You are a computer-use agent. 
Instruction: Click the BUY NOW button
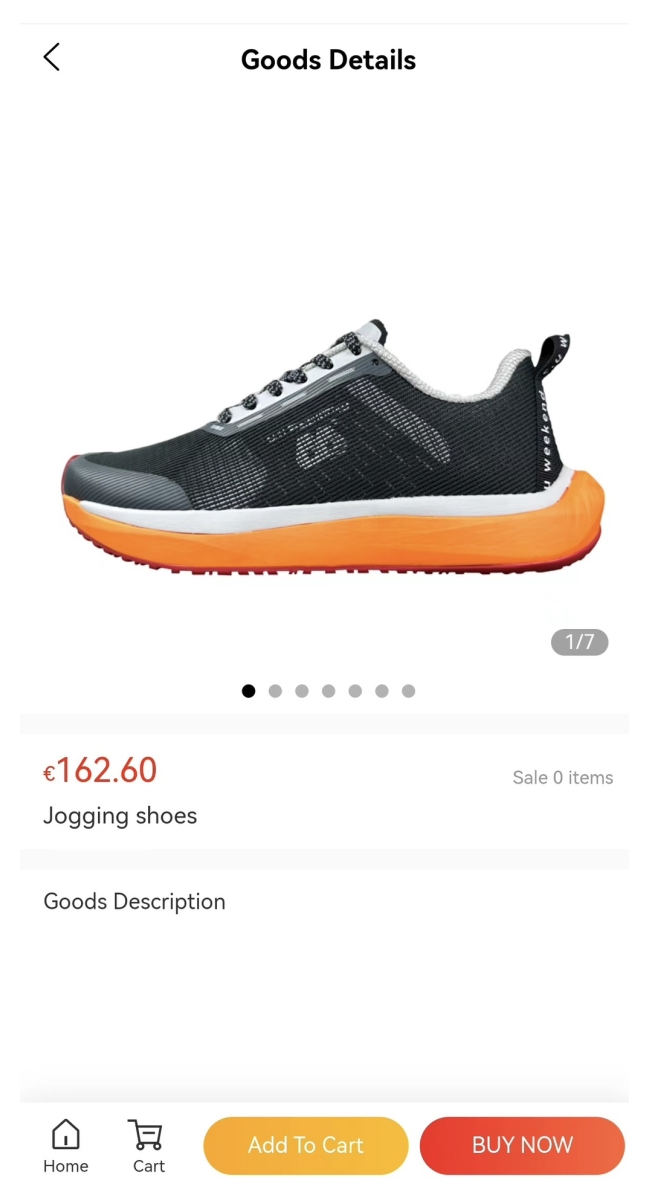coord(522,1145)
